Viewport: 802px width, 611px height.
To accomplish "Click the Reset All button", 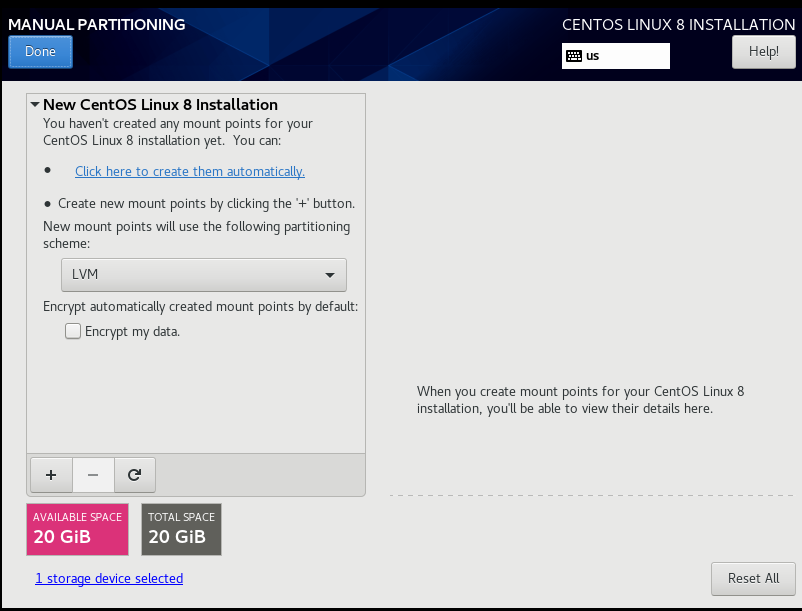I will click(753, 579).
